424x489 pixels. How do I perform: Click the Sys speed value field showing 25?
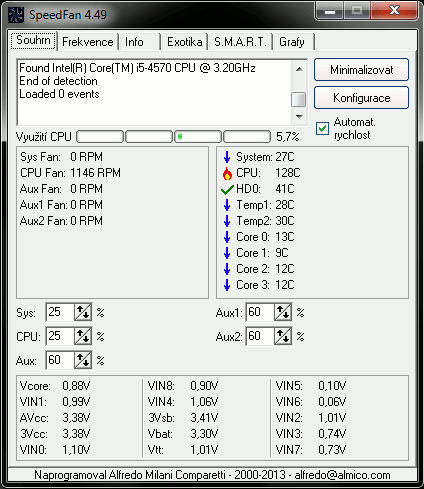pos(60,312)
